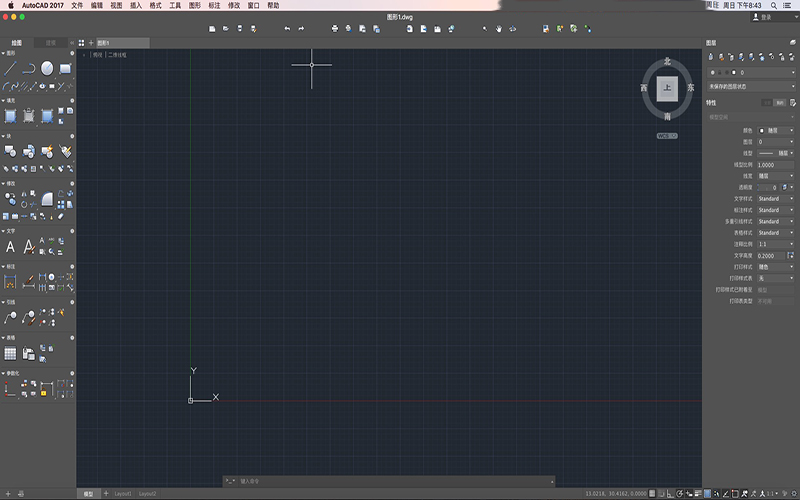Open the 插入 menu
The image size is (800, 500).
136,5
